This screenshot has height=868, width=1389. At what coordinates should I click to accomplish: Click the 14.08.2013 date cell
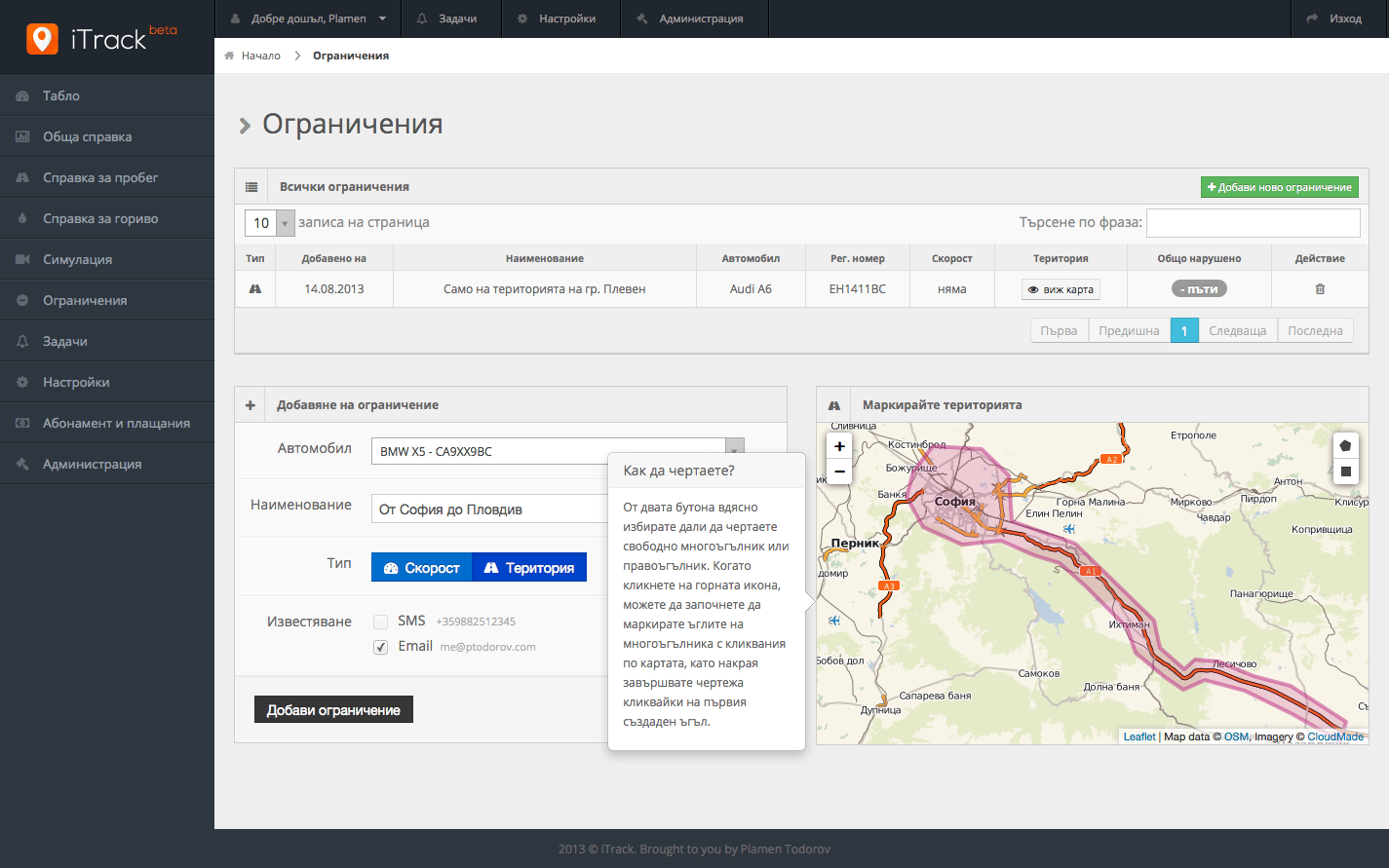click(334, 289)
